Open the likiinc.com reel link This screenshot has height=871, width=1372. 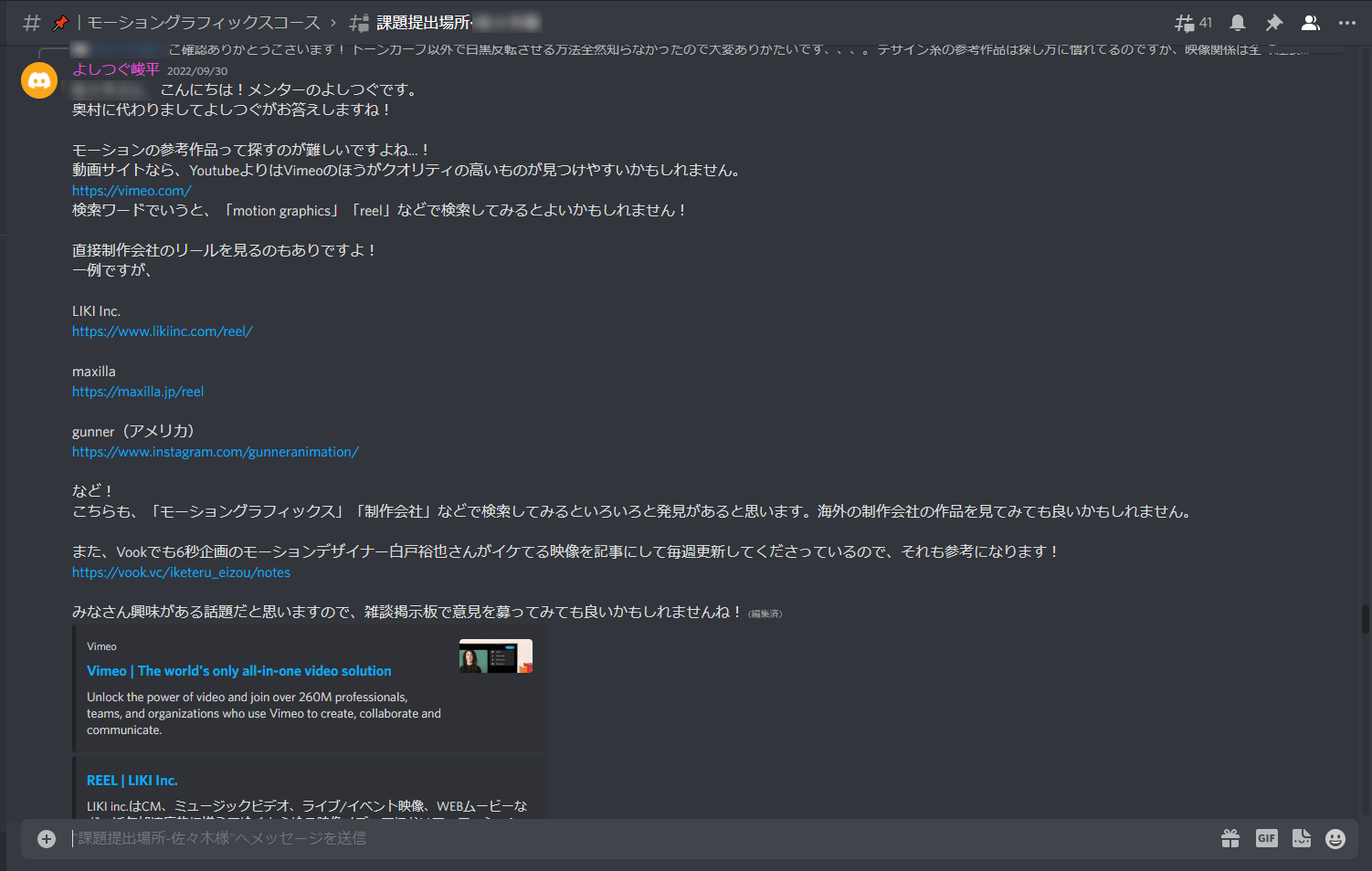pyautogui.click(x=163, y=331)
